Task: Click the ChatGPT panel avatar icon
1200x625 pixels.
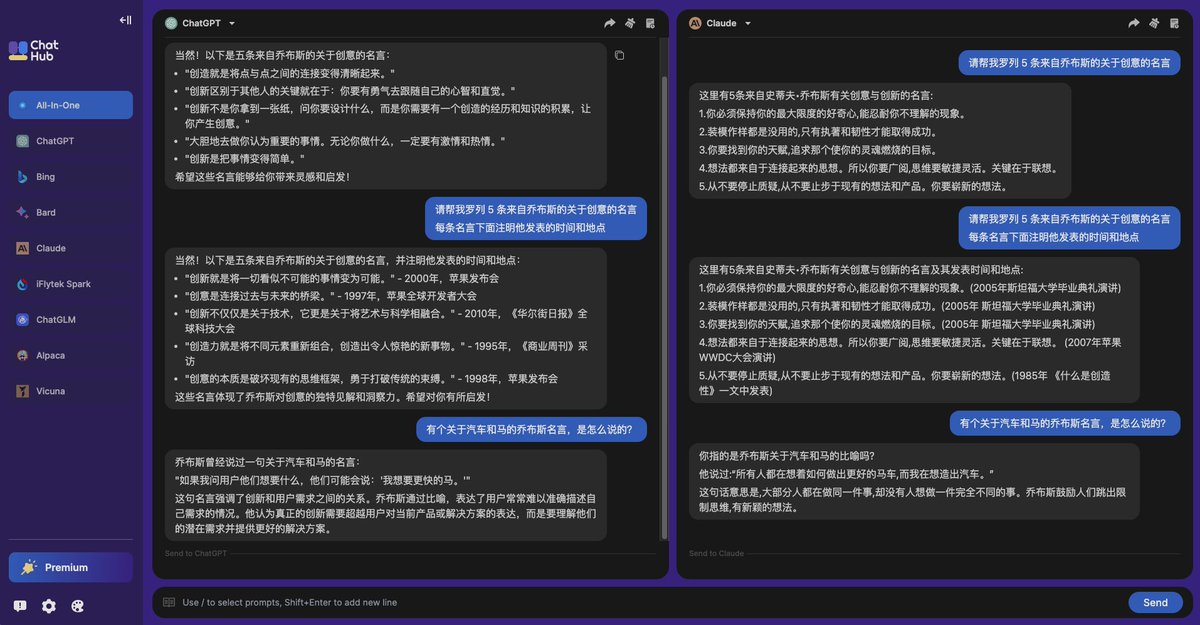Action: 171,23
